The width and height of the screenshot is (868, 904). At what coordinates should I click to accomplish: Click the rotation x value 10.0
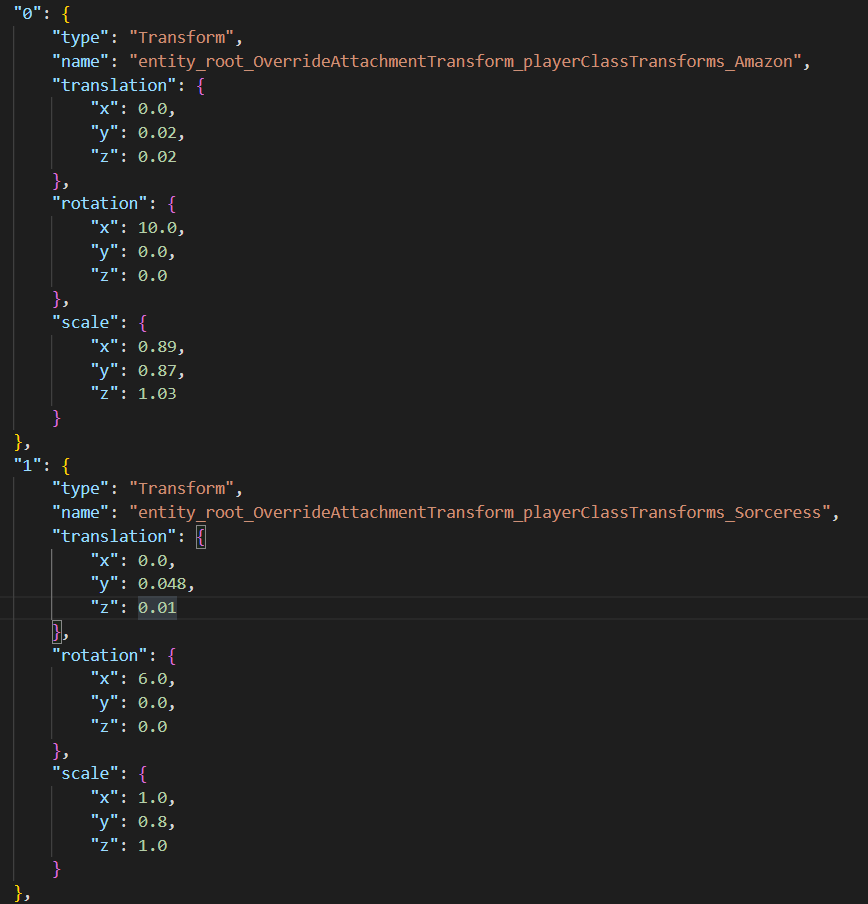point(157,228)
